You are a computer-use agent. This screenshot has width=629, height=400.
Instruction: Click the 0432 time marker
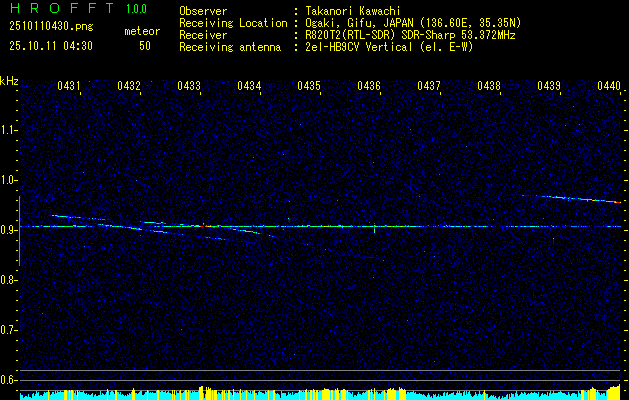129,86
